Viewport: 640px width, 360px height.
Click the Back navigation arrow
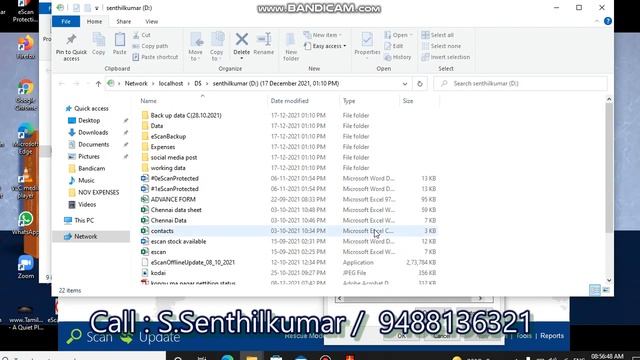point(62,84)
